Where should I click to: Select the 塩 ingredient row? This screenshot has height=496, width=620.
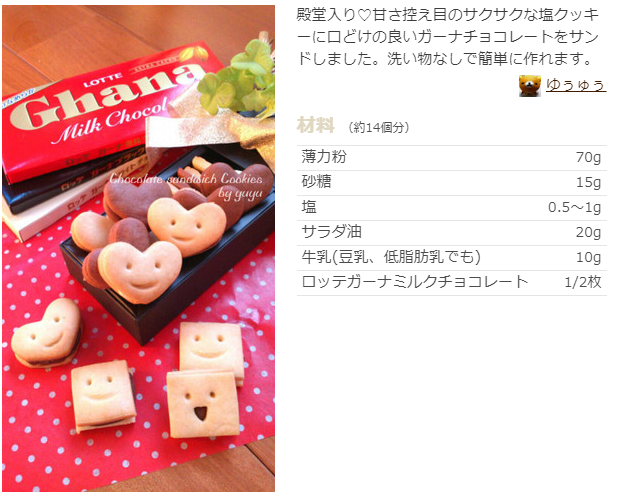pyautogui.click(x=452, y=207)
